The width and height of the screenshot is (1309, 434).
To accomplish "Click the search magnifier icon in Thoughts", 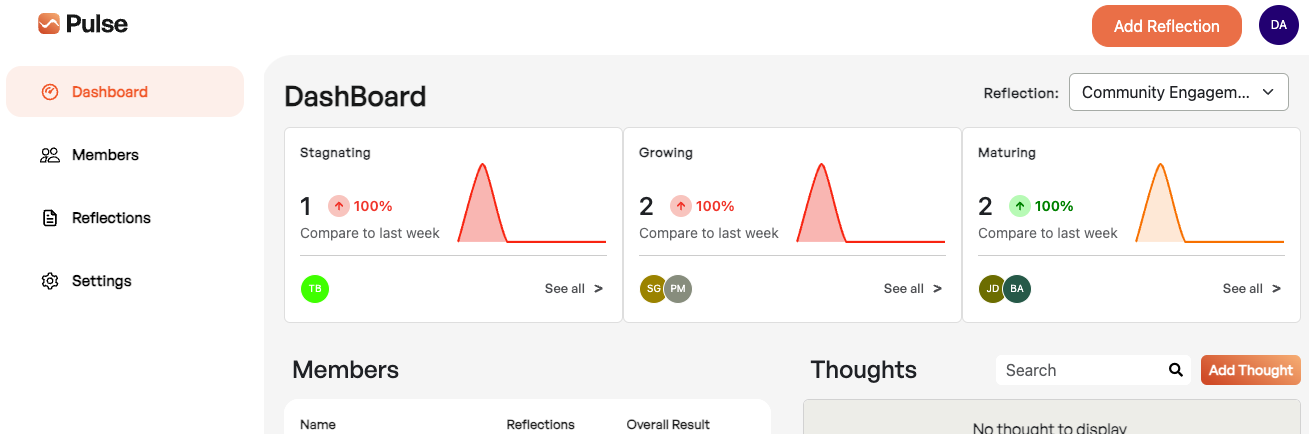I will [1176, 370].
